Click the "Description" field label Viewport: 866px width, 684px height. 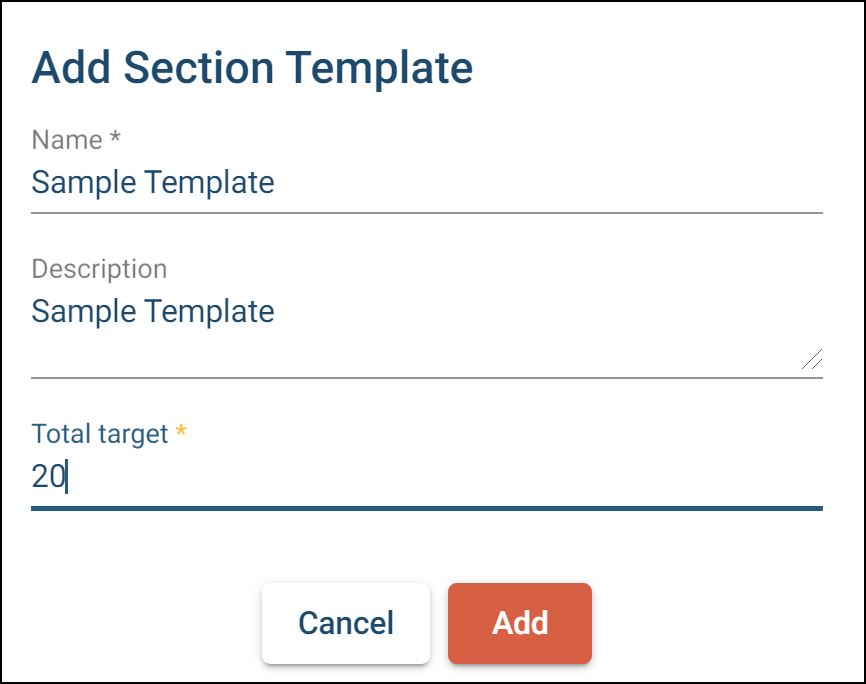99,269
